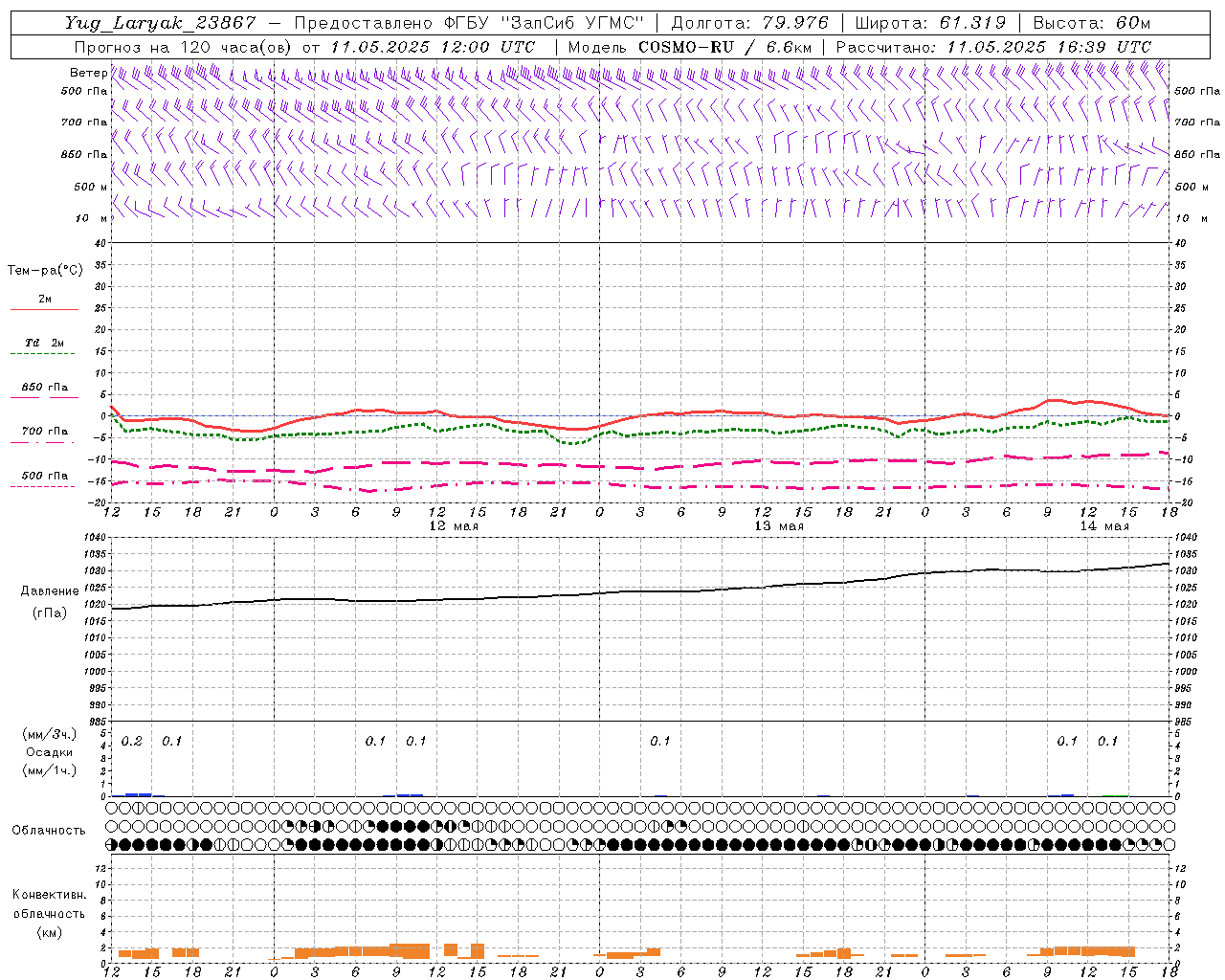Click the Осадки precipitation label
Screen dimensions: 1225x980
tap(49, 752)
